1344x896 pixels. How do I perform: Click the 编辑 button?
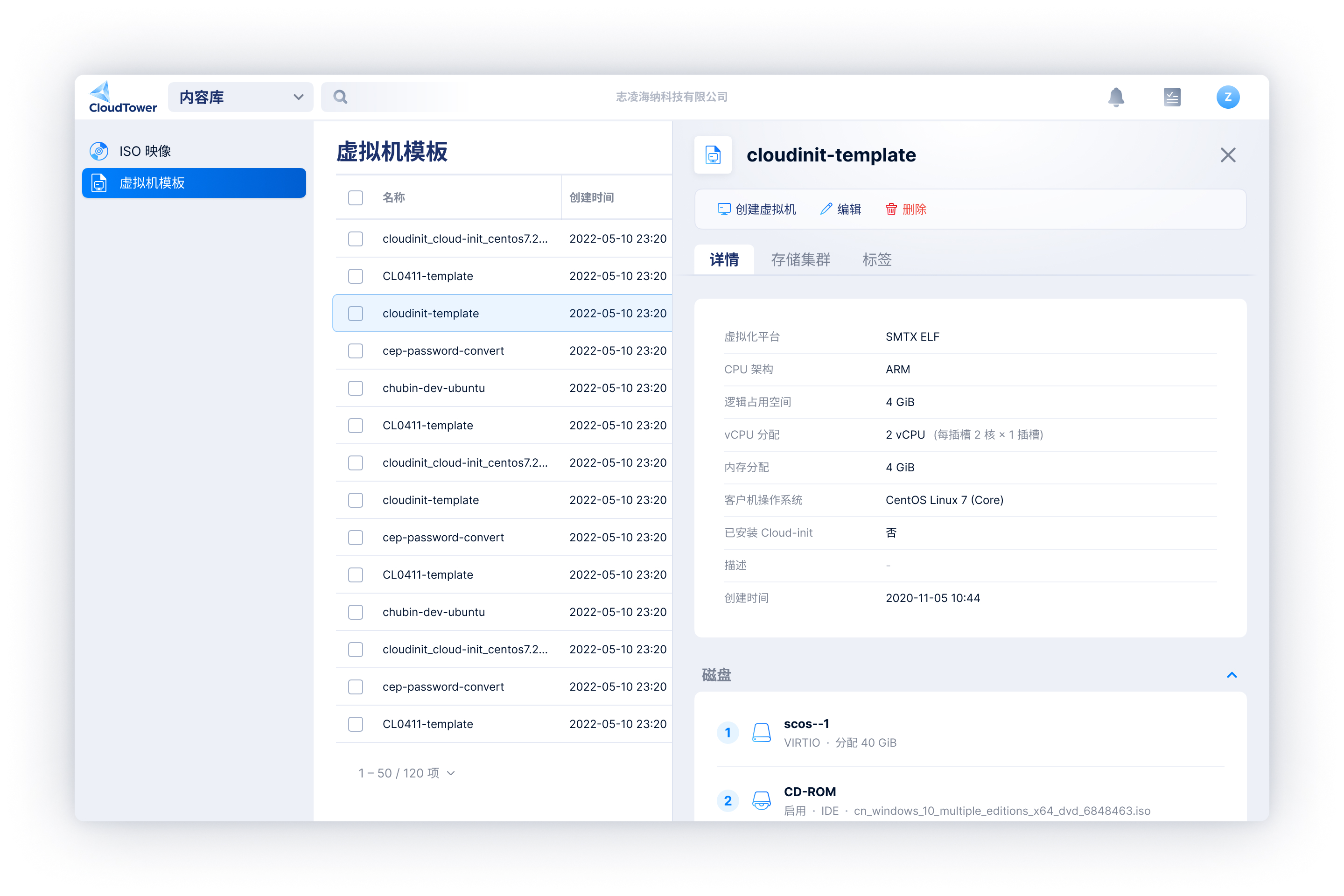point(840,209)
